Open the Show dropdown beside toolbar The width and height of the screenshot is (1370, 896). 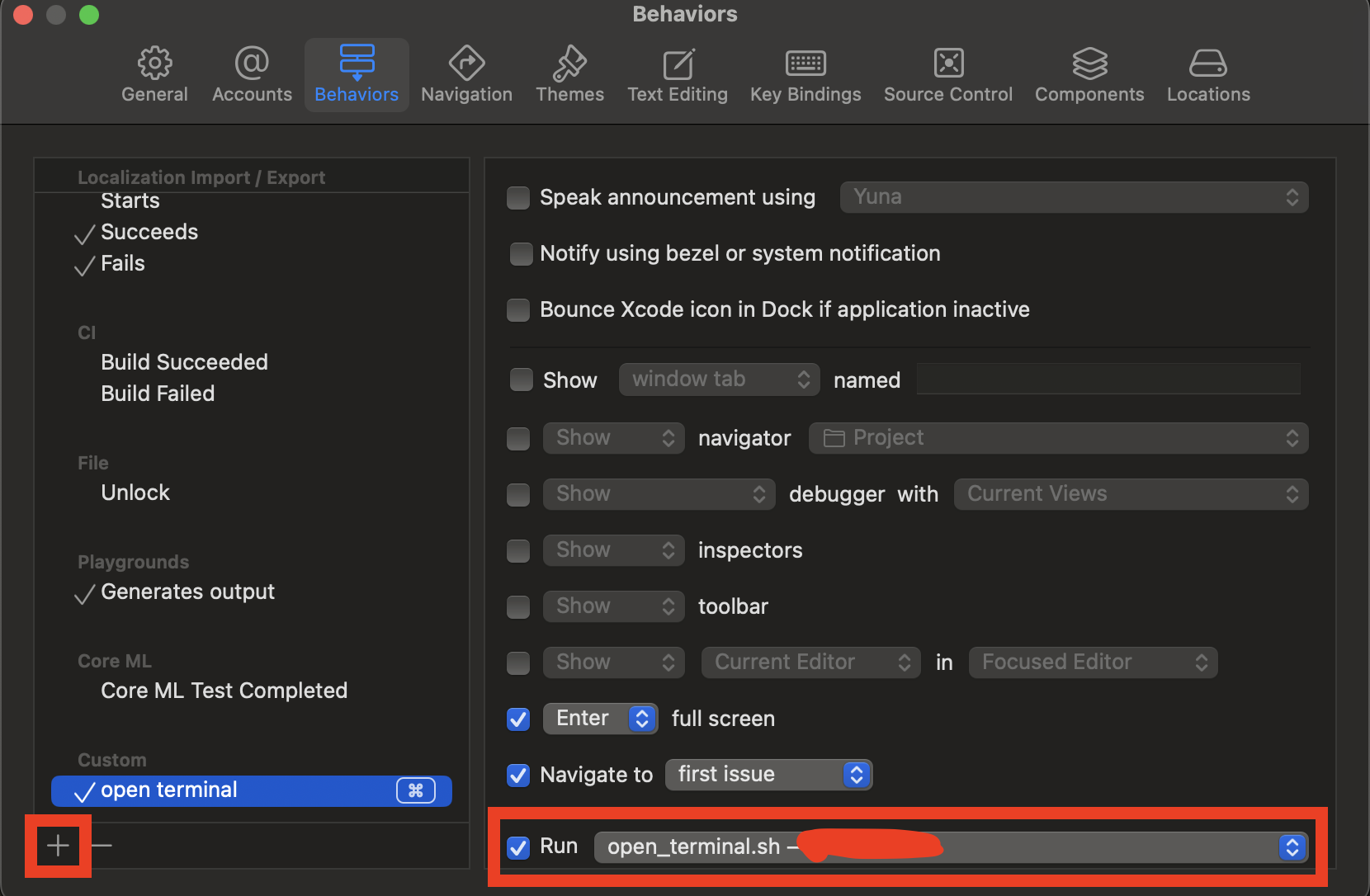coord(613,606)
